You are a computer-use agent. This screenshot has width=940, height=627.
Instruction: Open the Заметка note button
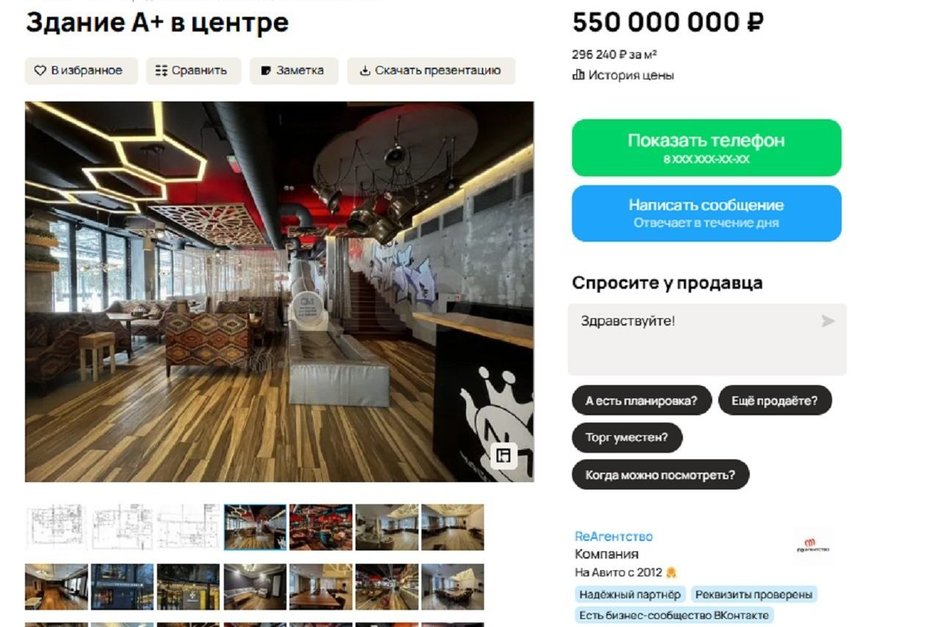pos(294,71)
